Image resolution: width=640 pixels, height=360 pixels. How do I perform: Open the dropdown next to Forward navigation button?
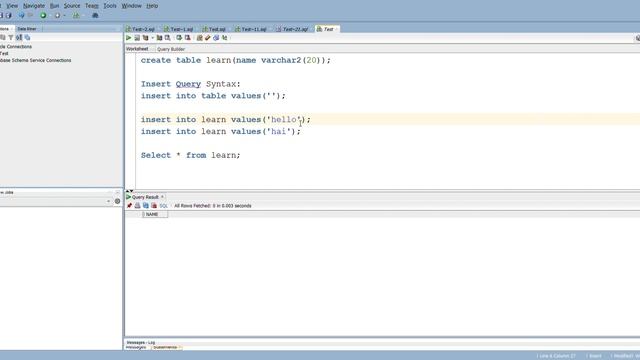[64, 16]
